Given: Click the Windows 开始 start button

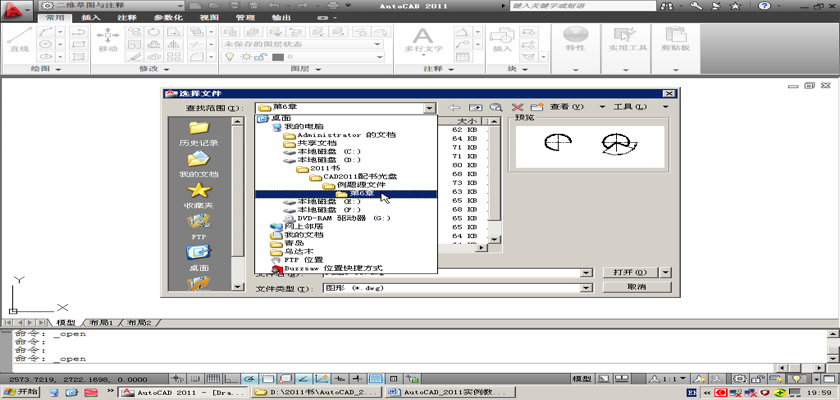Looking at the screenshot, I should point(20,392).
